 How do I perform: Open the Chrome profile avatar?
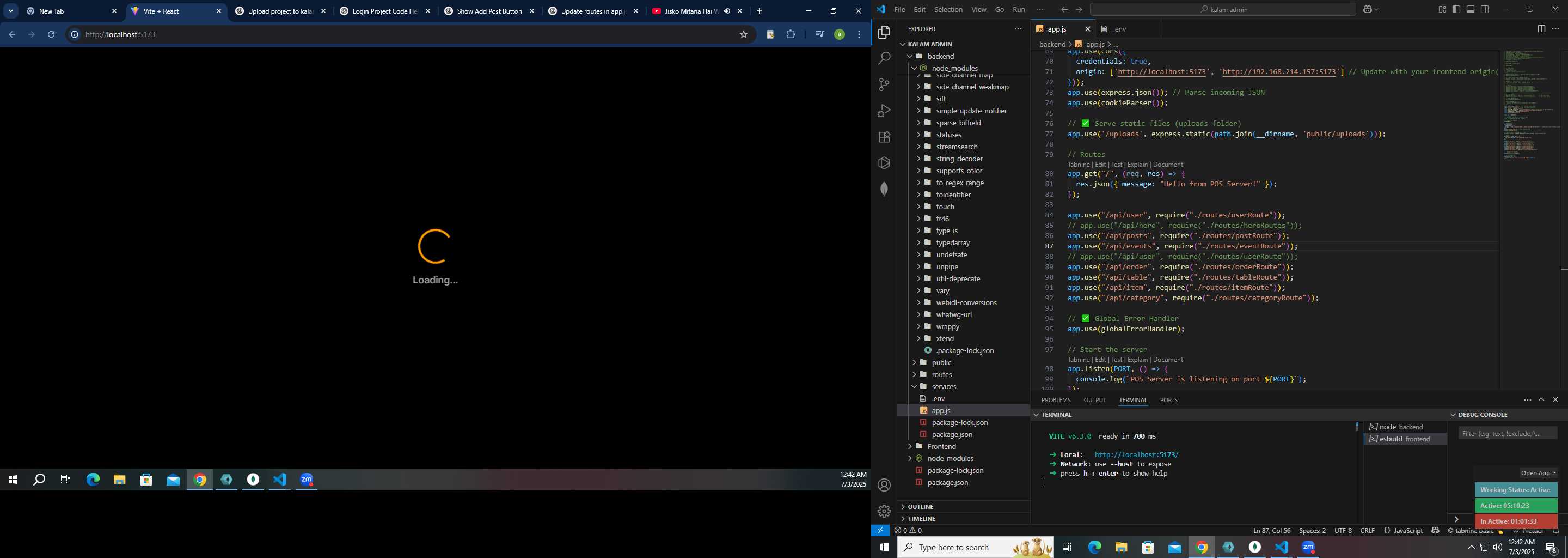[x=840, y=35]
